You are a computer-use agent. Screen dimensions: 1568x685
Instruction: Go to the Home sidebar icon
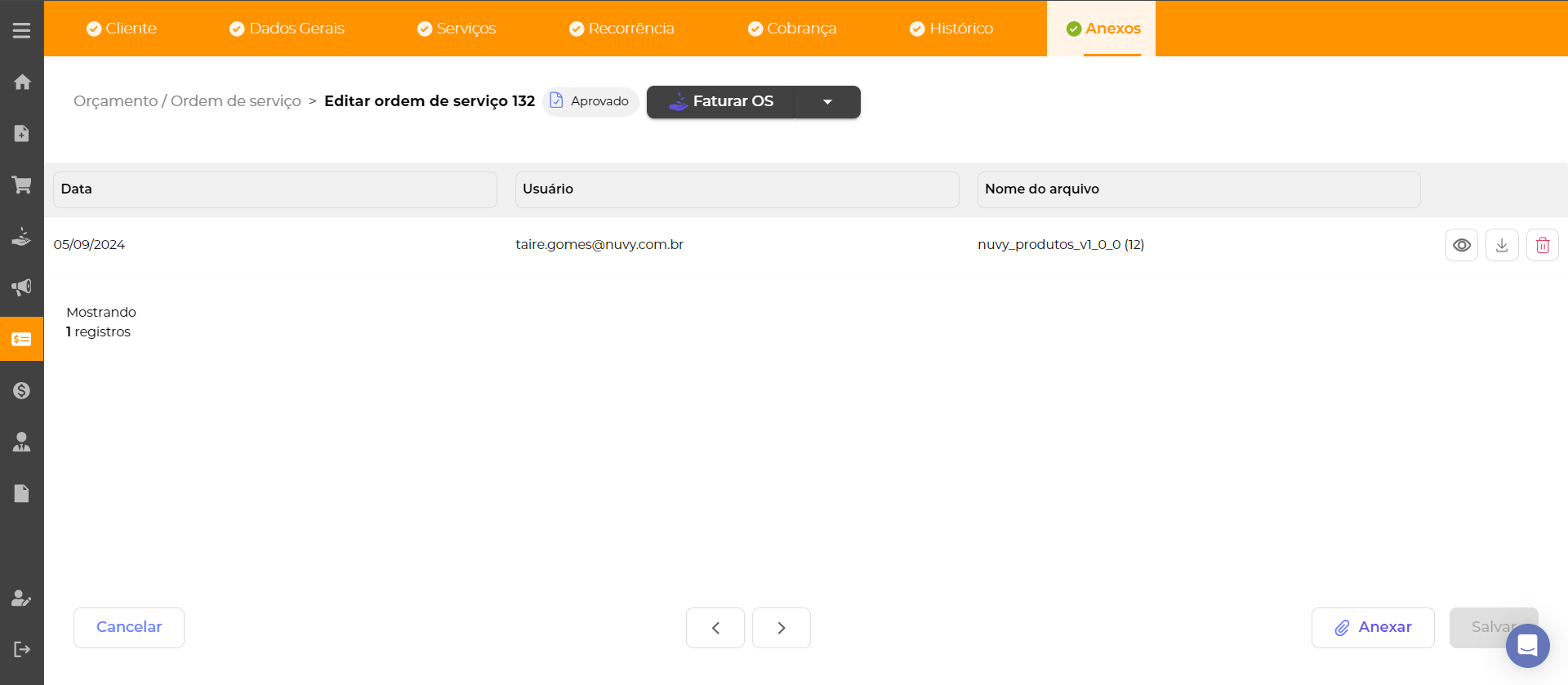pyautogui.click(x=22, y=82)
